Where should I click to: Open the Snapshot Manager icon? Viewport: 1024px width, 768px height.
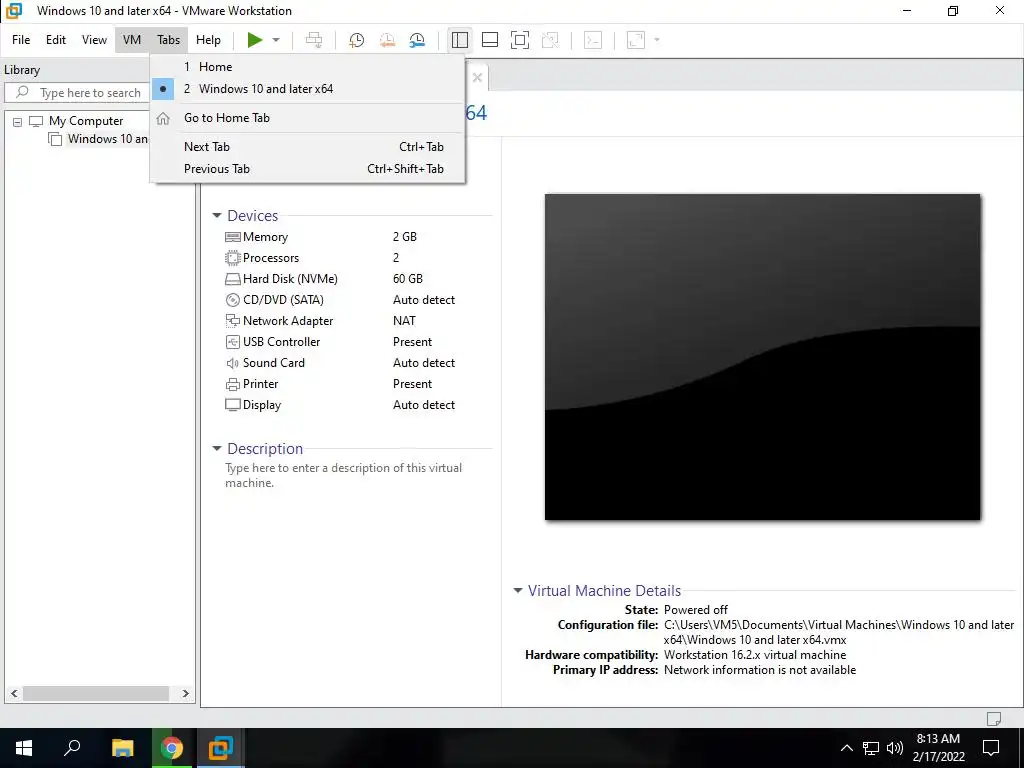pyautogui.click(x=417, y=40)
